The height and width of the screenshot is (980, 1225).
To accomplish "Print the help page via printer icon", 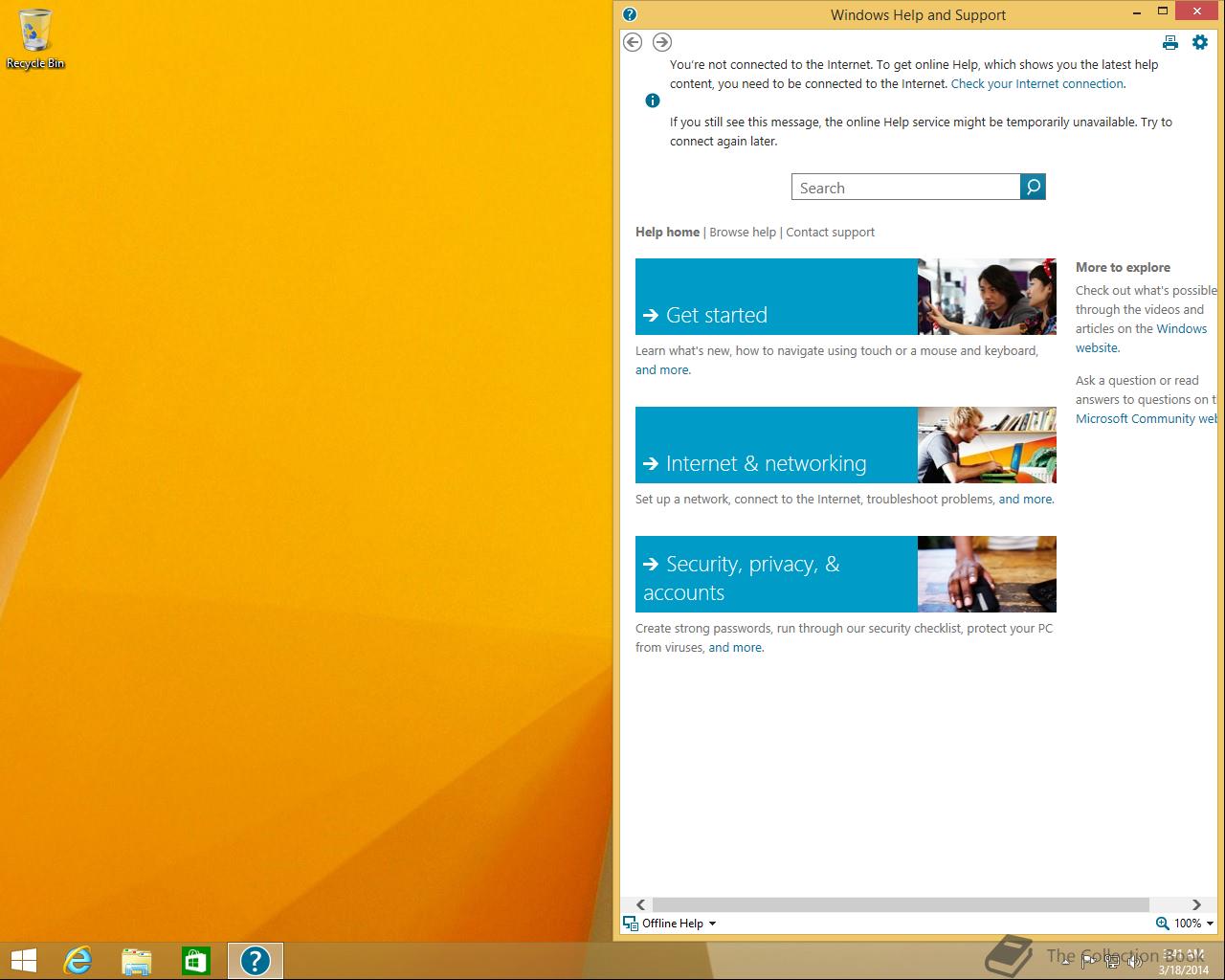I will pyautogui.click(x=1170, y=42).
